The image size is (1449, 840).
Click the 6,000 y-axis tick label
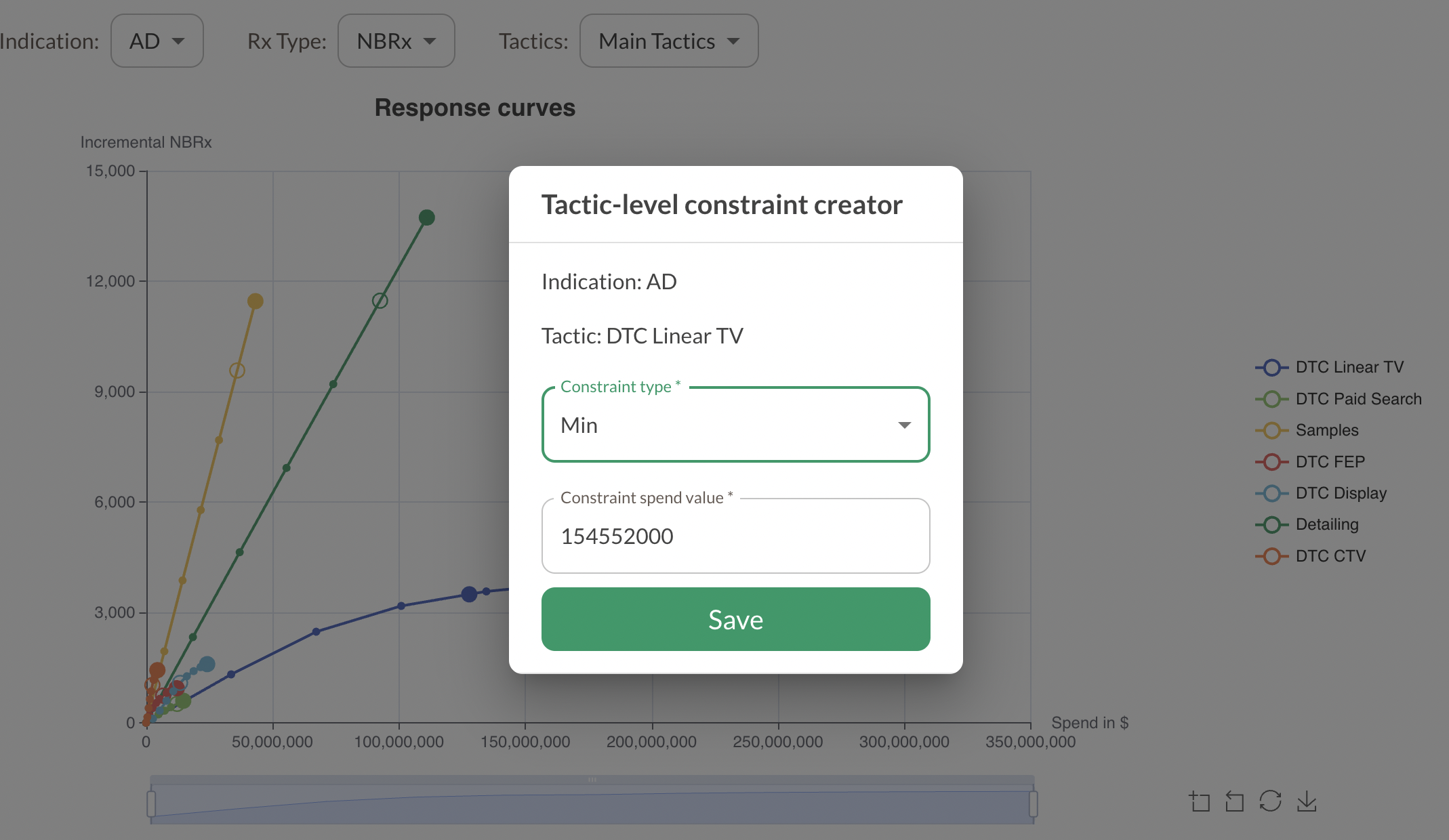point(114,502)
